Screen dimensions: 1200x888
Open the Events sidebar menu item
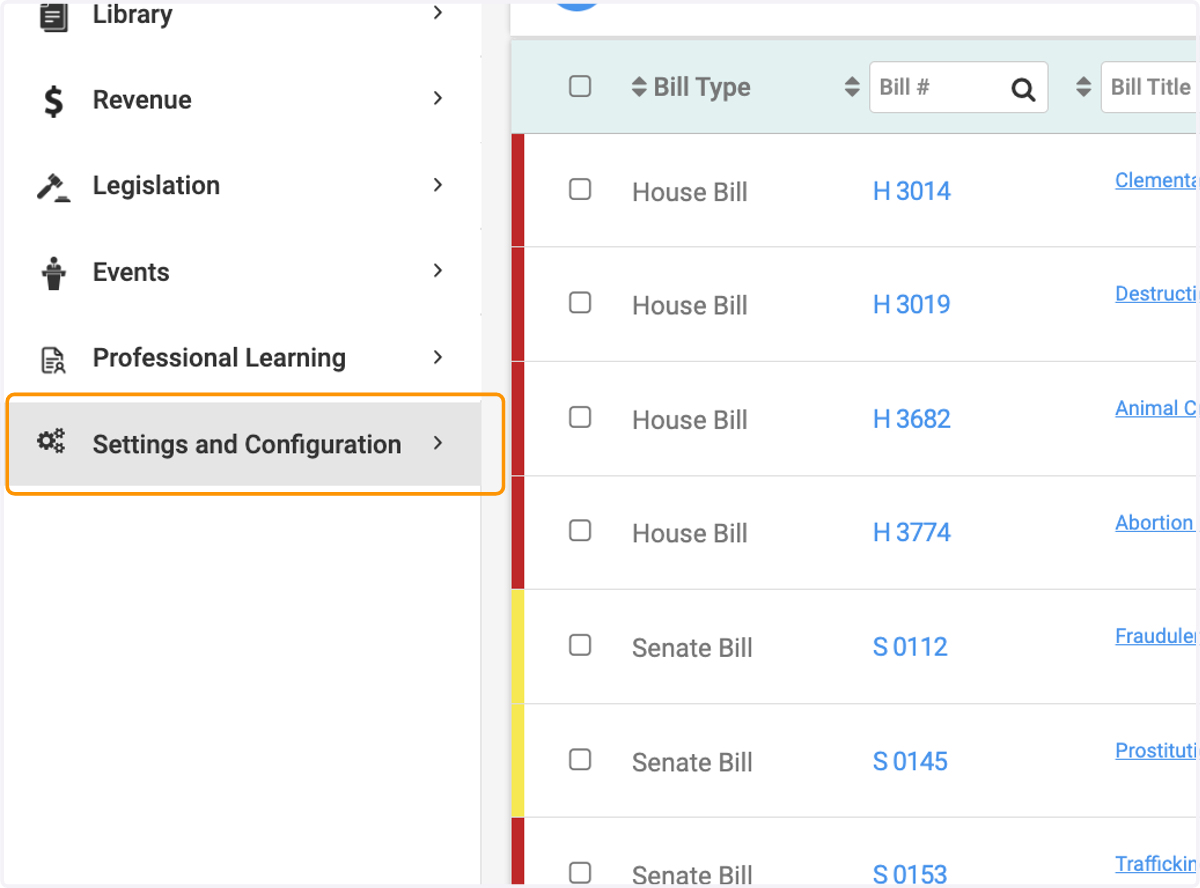point(244,272)
